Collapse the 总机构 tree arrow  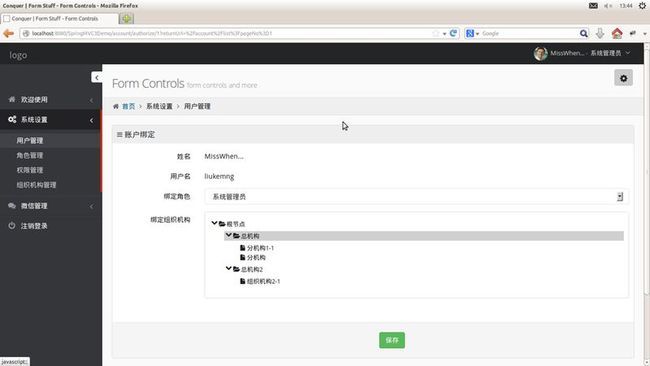(228, 235)
